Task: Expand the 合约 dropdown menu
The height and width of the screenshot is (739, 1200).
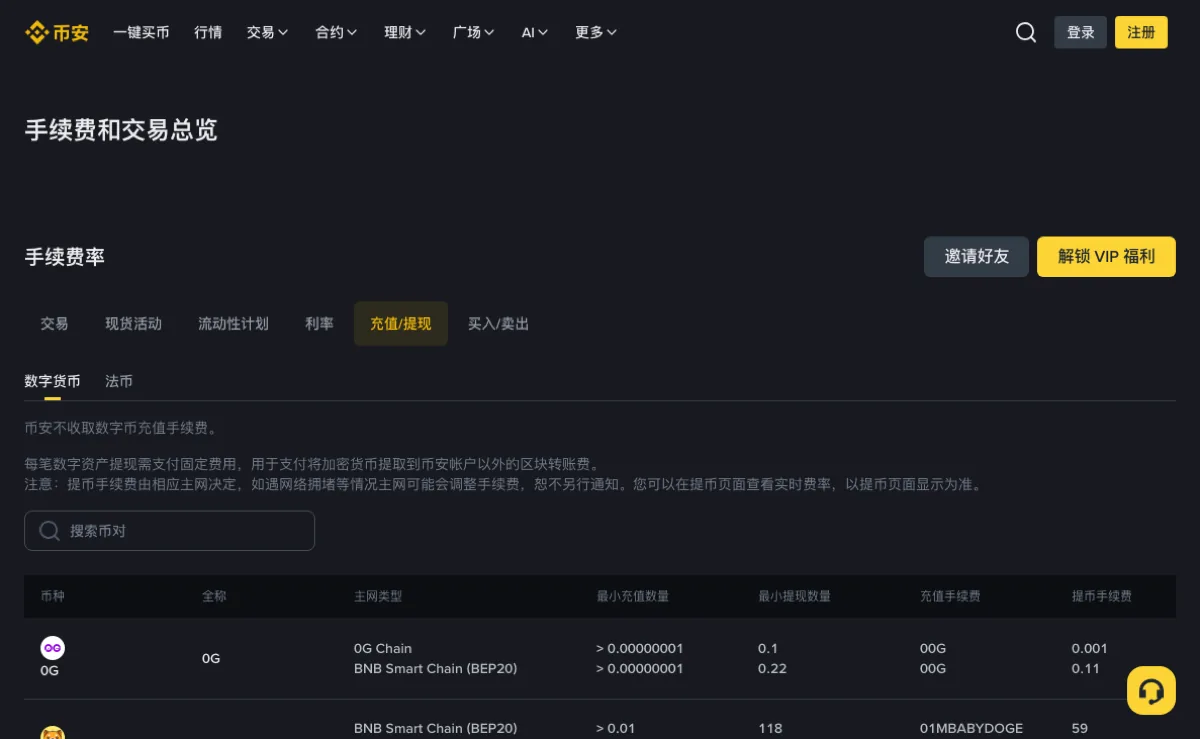Action: pyautogui.click(x=336, y=32)
